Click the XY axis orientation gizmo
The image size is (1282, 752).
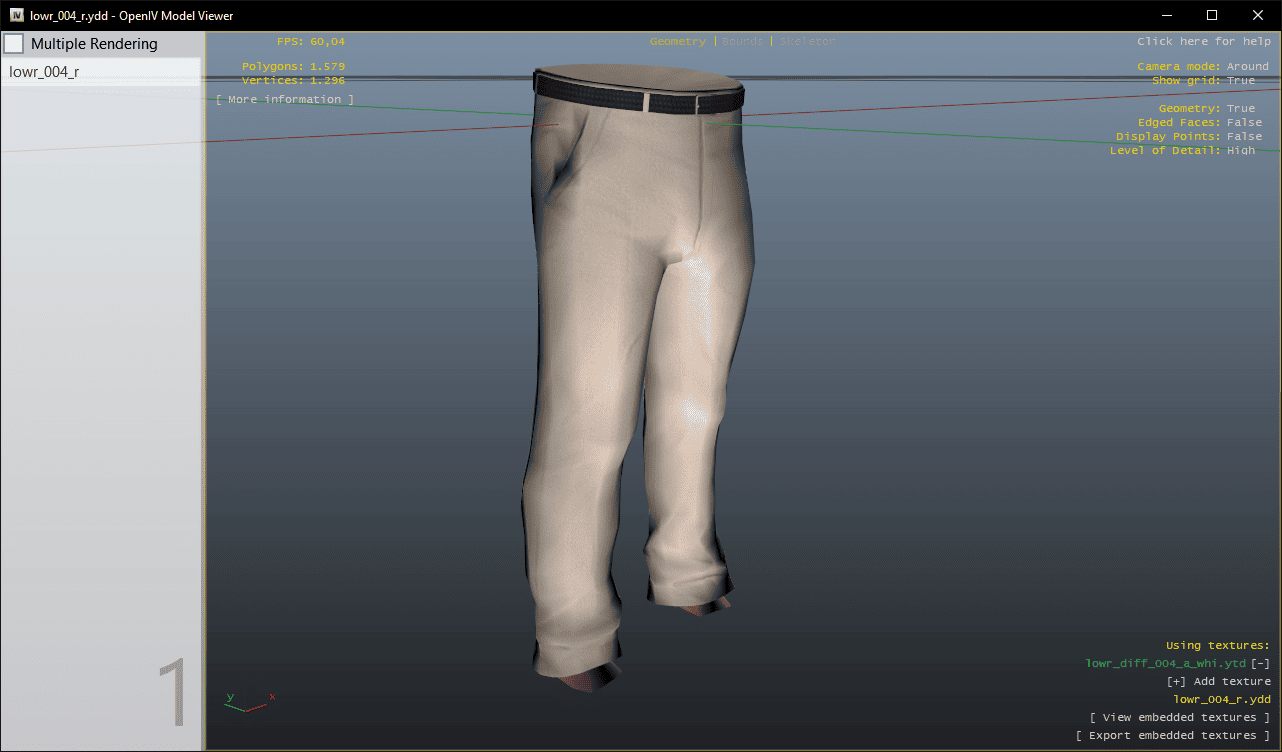(248, 702)
